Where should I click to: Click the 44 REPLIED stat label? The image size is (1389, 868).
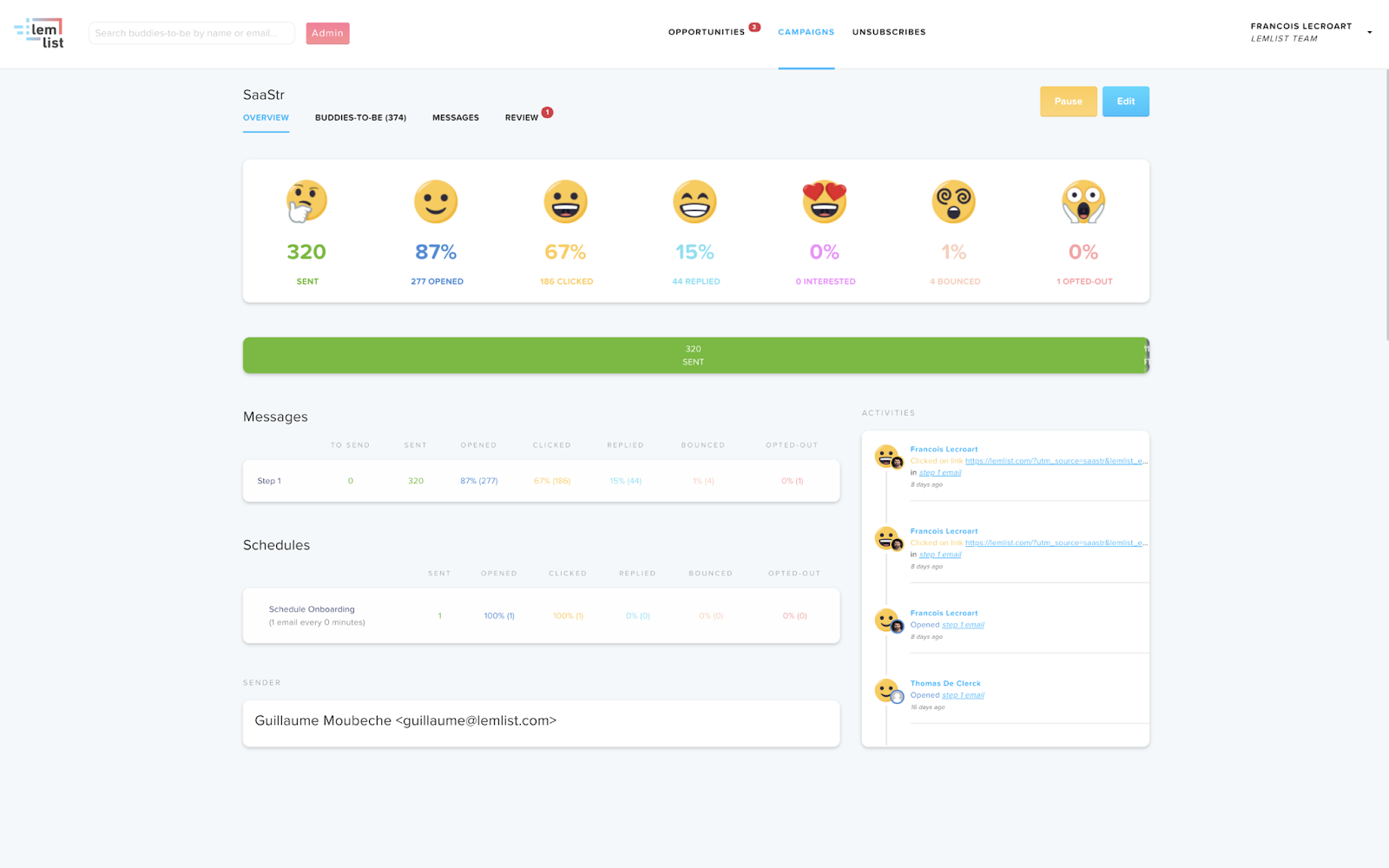coord(696,281)
